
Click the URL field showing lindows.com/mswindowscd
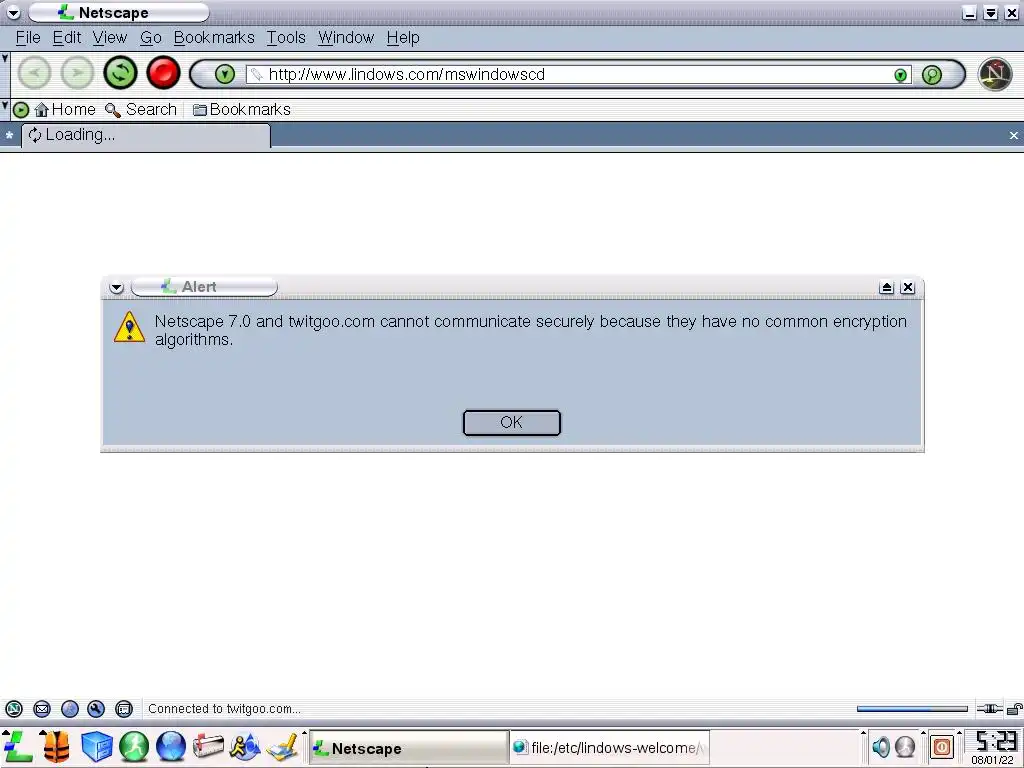pos(578,74)
